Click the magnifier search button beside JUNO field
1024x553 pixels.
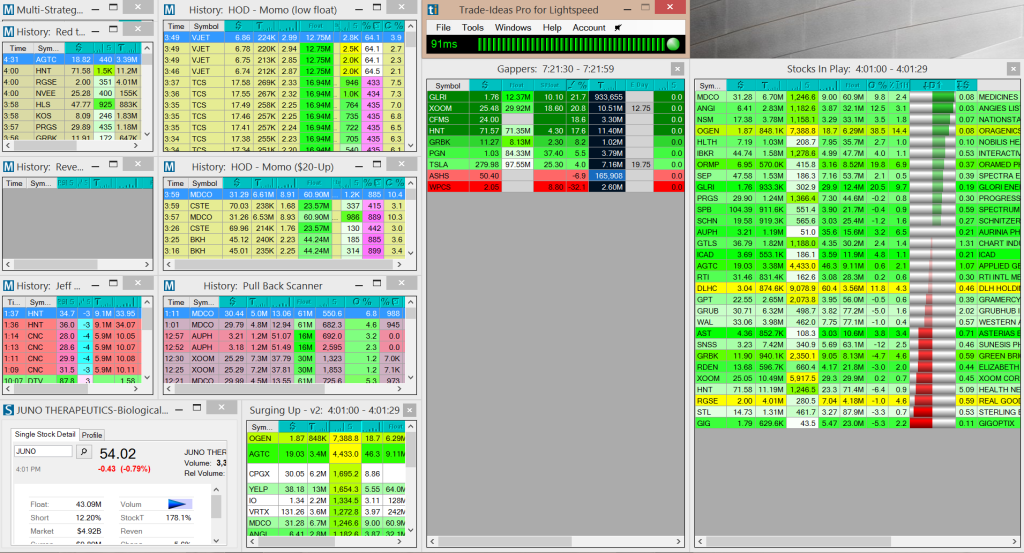coord(84,451)
